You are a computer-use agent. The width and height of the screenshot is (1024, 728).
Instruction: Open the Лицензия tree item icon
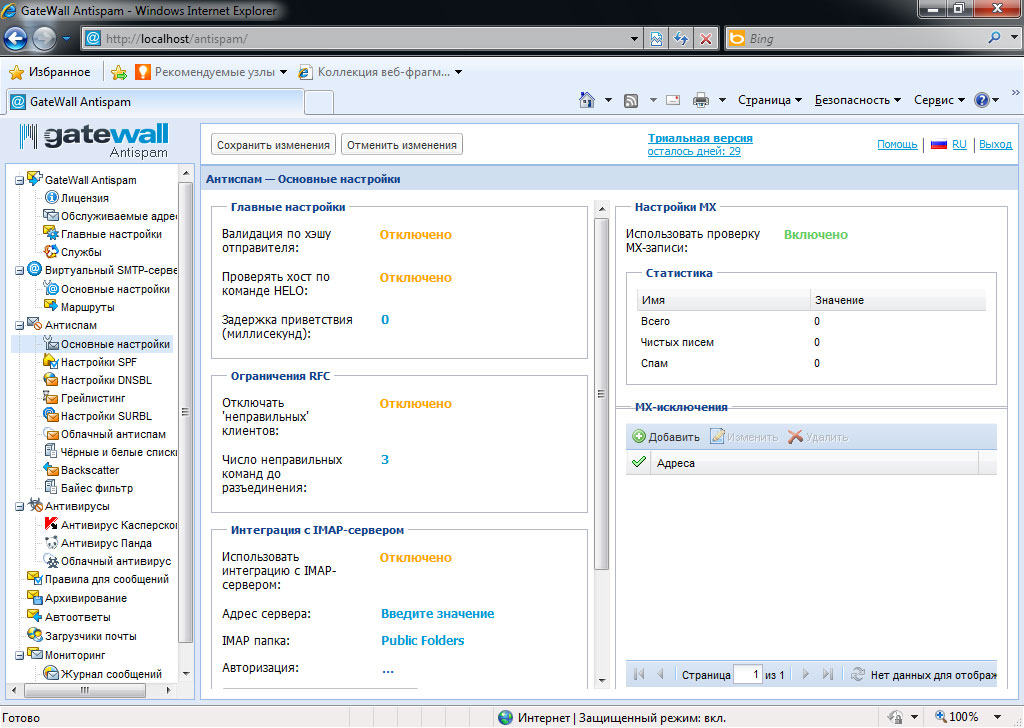pyautogui.click(x=52, y=197)
